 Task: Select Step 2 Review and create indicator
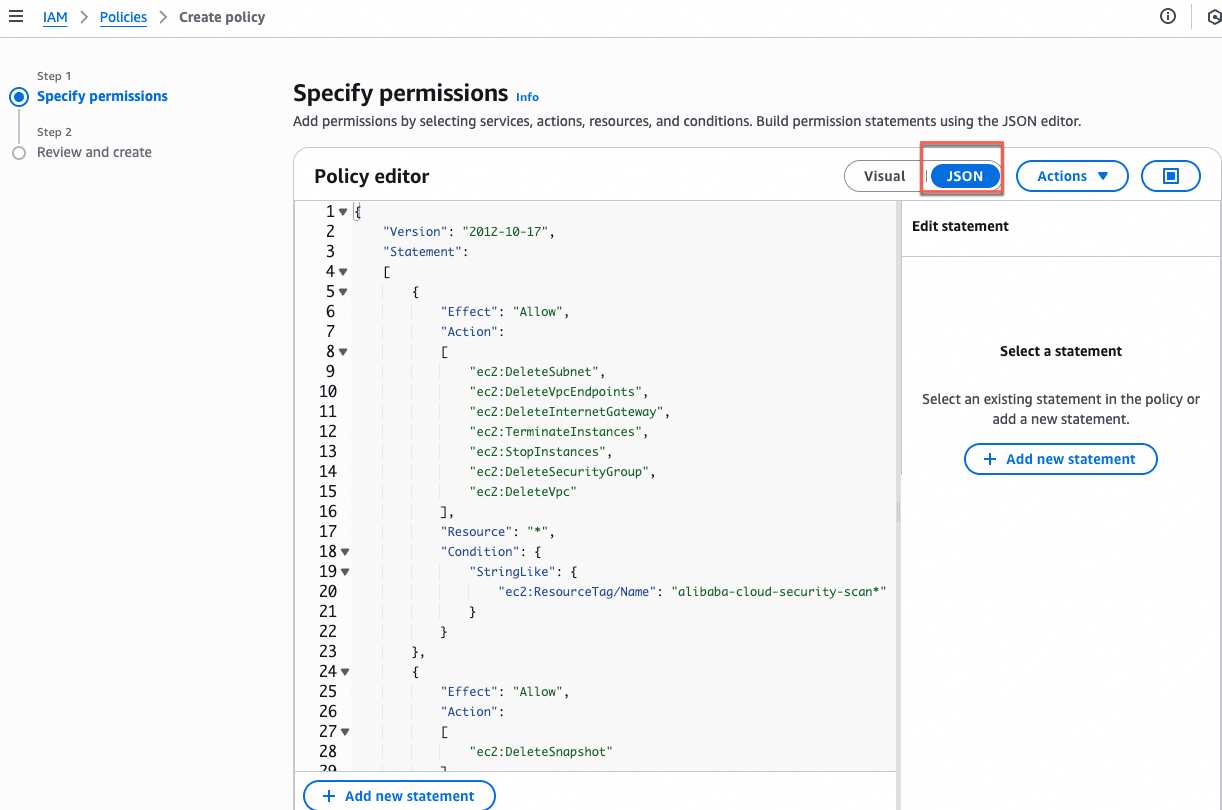(18, 153)
